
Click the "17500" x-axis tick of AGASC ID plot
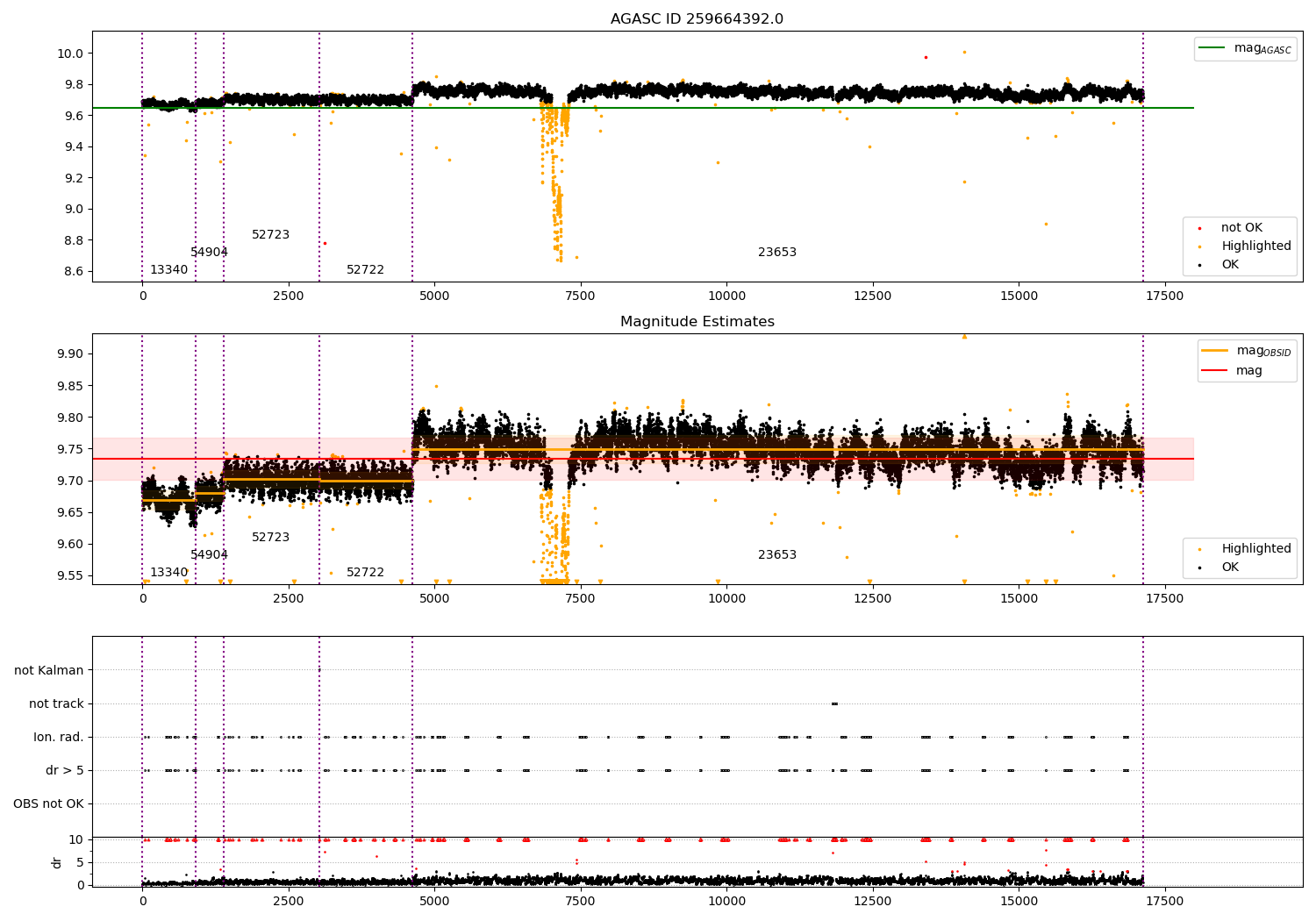click(x=1164, y=296)
